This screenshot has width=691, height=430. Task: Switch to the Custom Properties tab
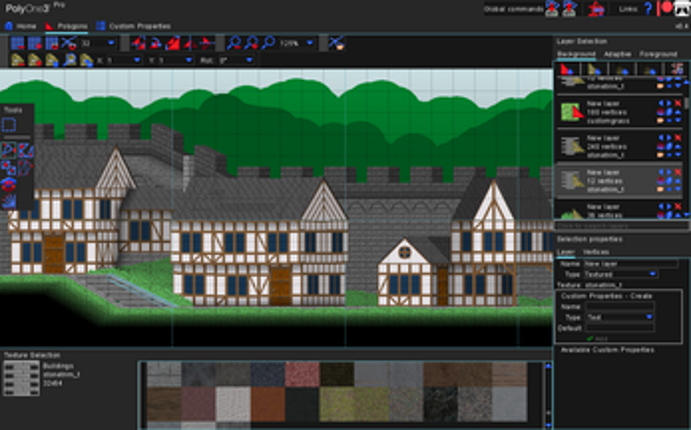133,25
